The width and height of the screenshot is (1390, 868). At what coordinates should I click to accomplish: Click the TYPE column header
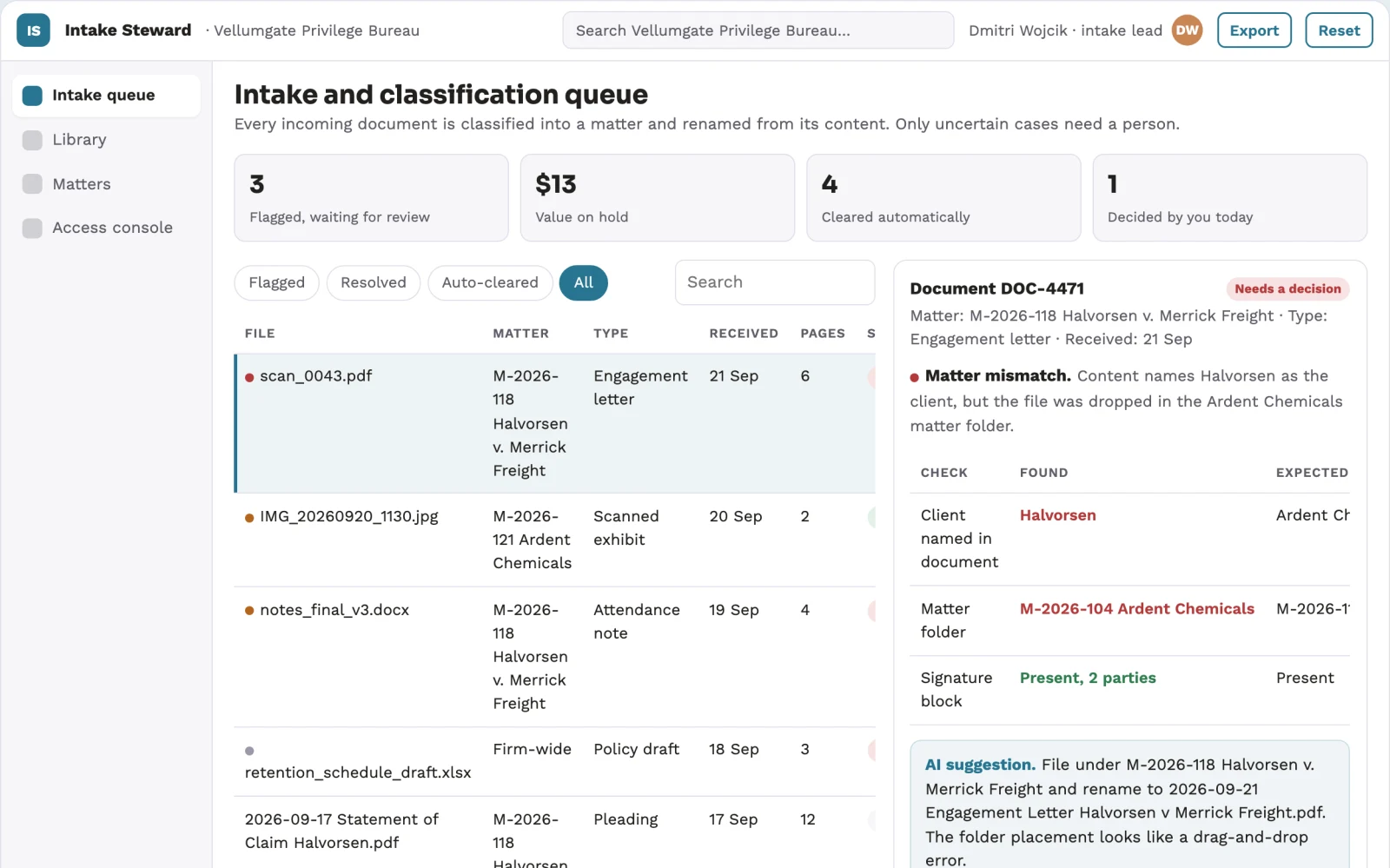[x=611, y=334]
